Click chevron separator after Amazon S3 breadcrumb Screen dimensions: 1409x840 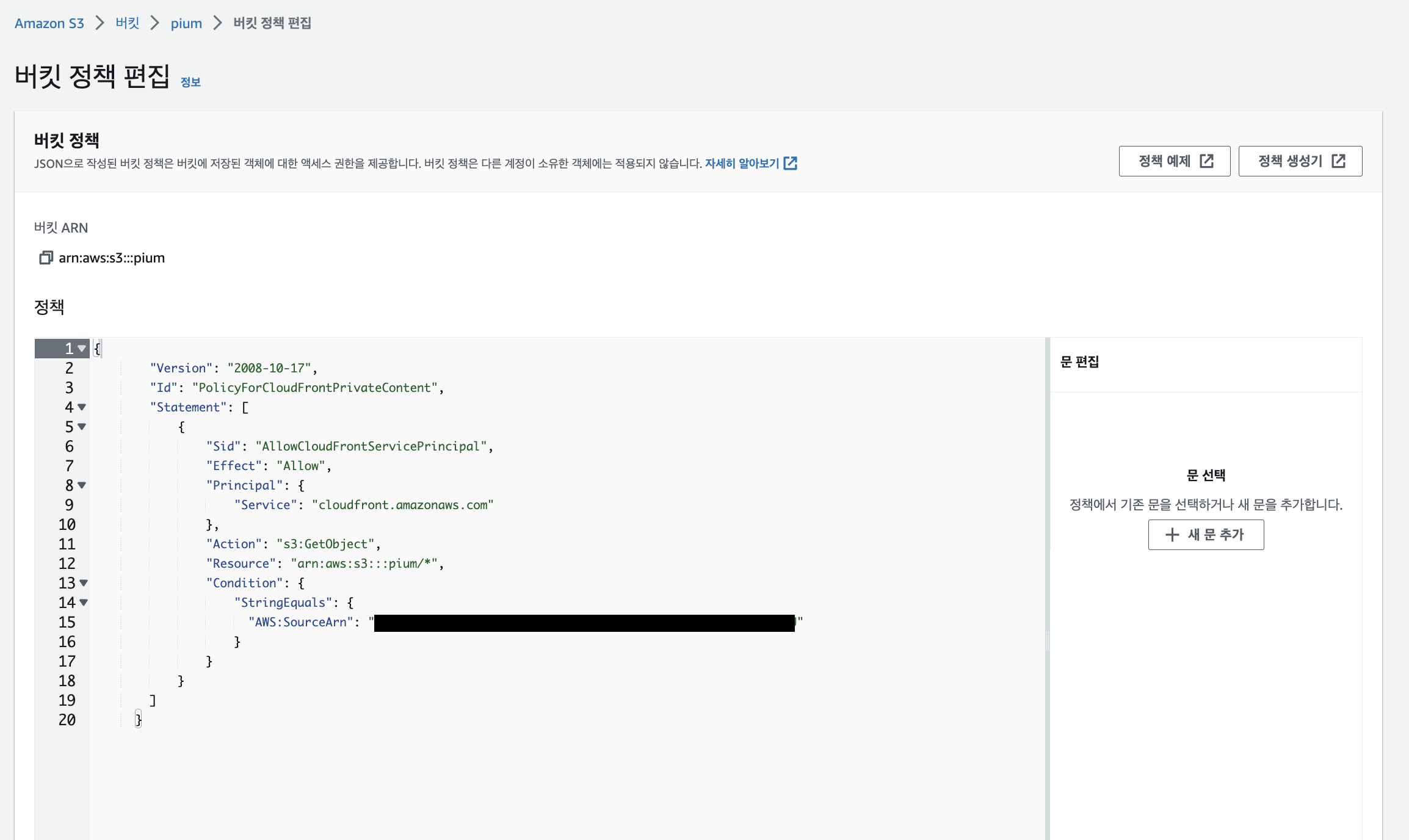point(100,23)
